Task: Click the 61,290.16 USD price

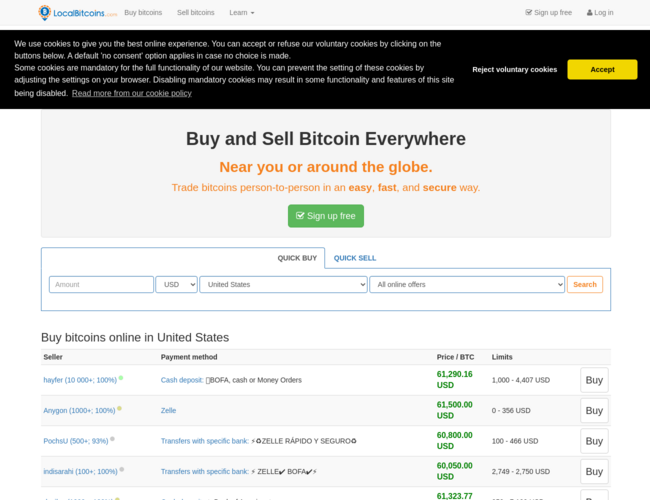Action: pyautogui.click(x=454, y=380)
